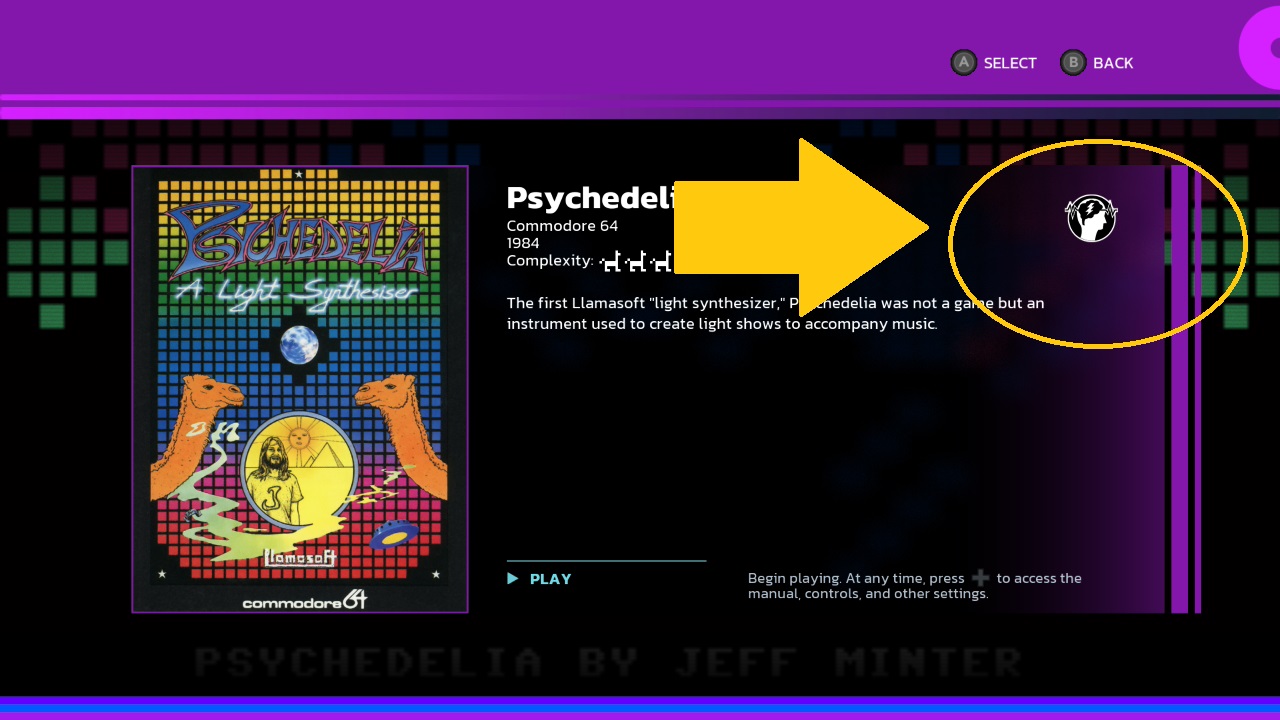Click the Commodore 64 platform text
The height and width of the screenshot is (720, 1280).
click(x=562, y=226)
